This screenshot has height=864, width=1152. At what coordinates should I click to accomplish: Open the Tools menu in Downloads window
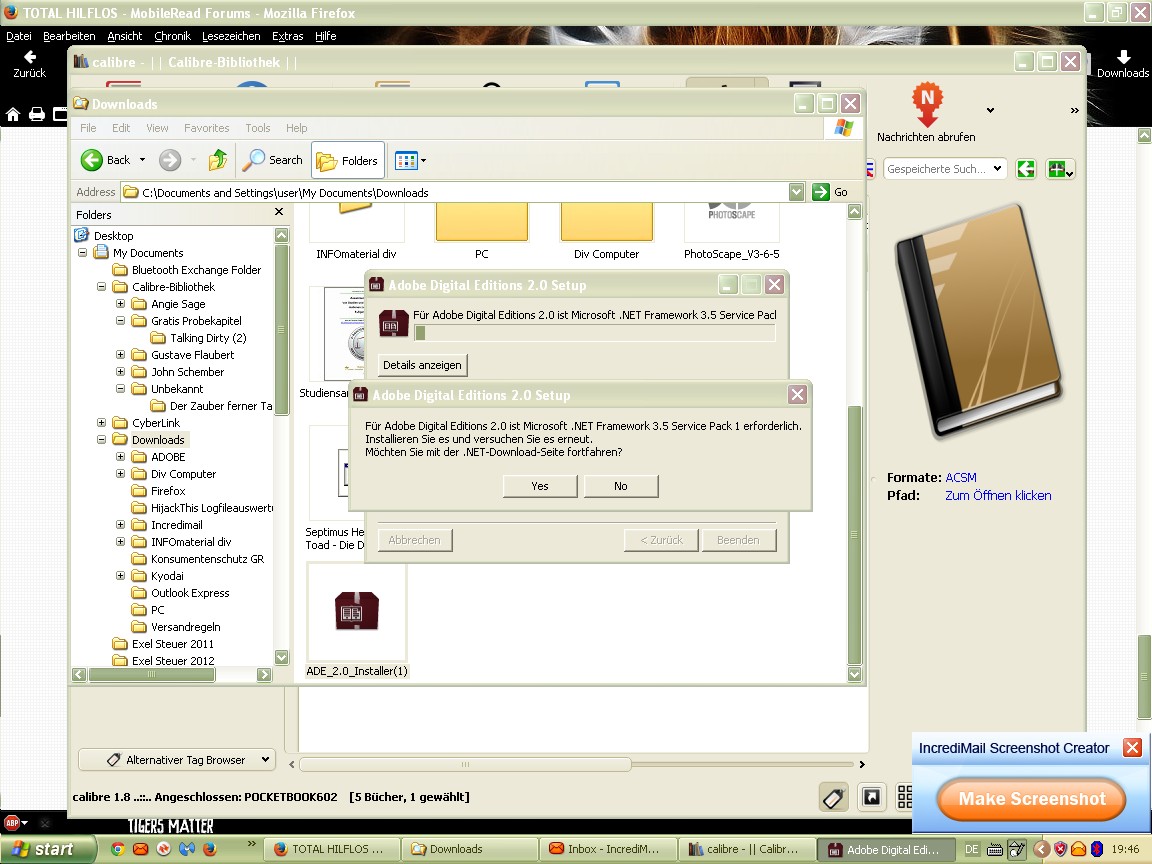pos(258,128)
